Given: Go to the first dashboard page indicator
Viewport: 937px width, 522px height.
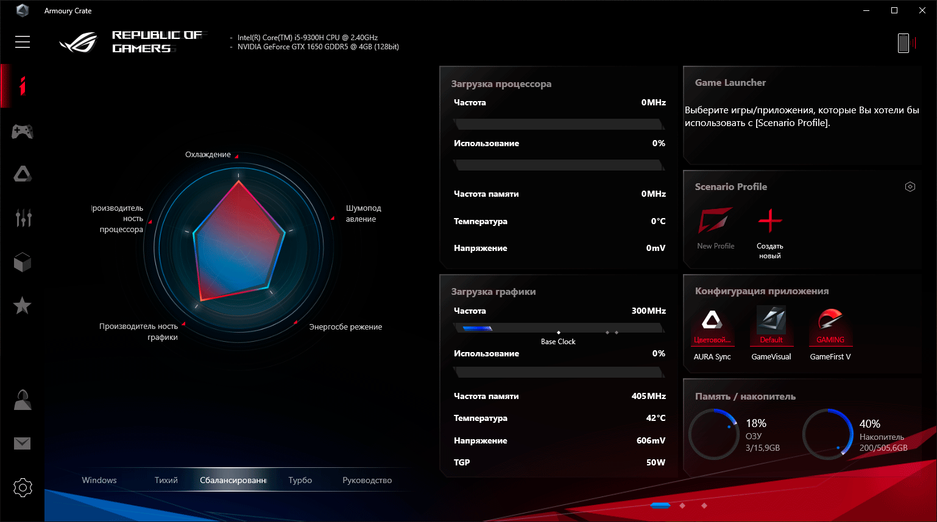Looking at the screenshot, I should pos(660,505).
